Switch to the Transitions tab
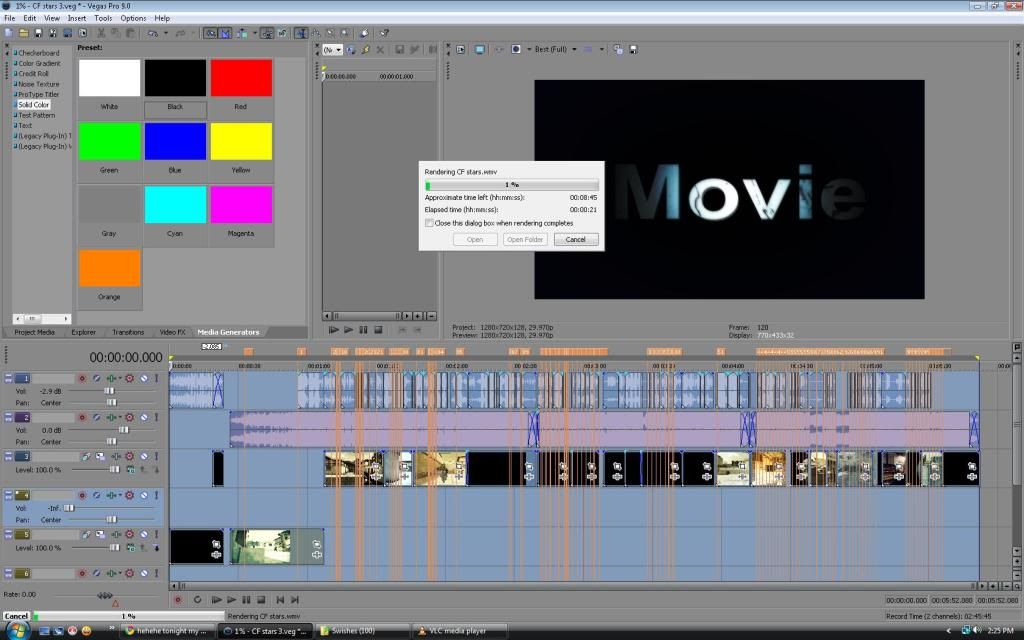The width and height of the screenshot is (1024, 640). pos(128,332)
